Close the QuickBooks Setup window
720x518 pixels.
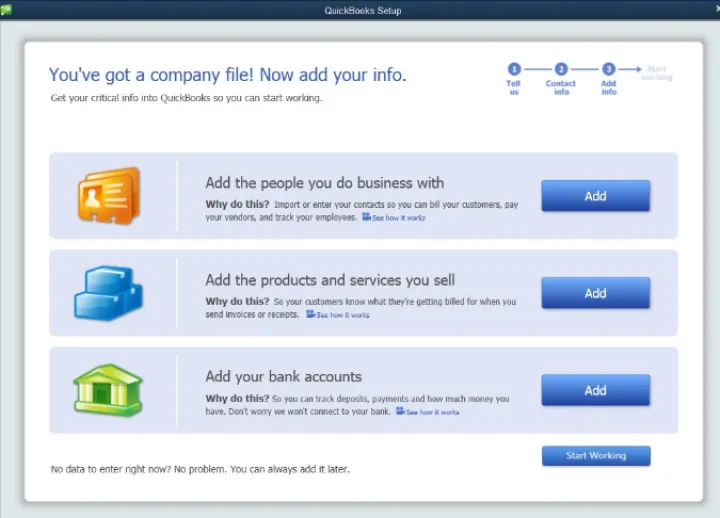coord(713,9)
